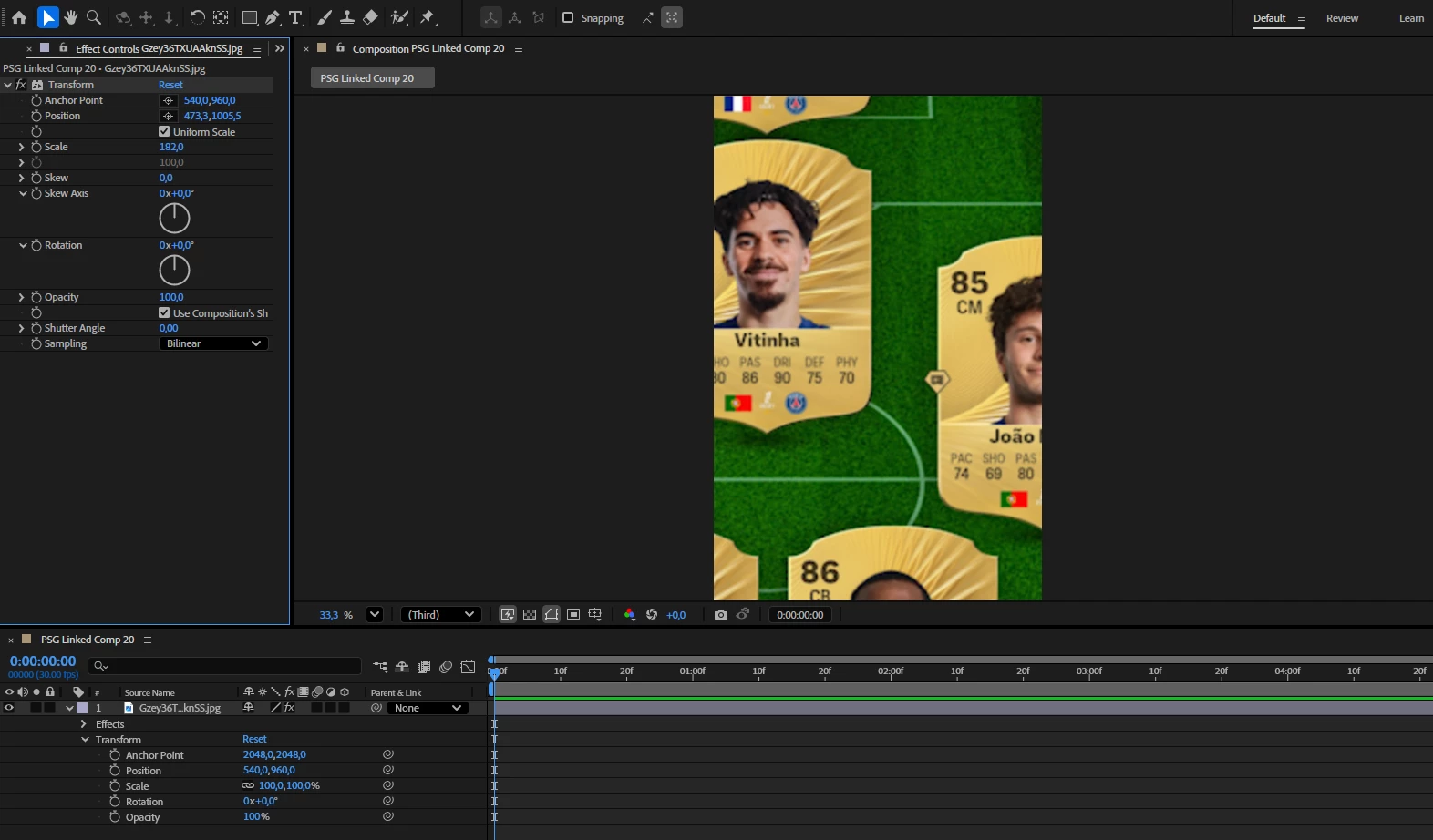Expand the Skew property

22,178
